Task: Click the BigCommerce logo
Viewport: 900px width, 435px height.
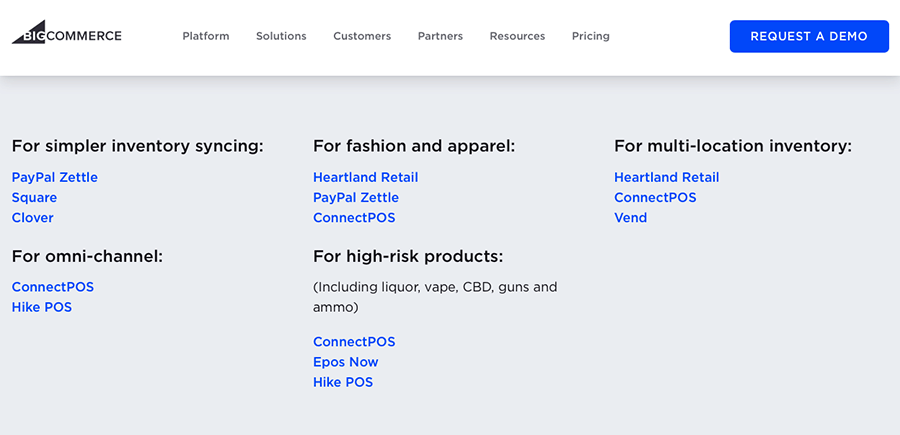Action: point(67,33)
